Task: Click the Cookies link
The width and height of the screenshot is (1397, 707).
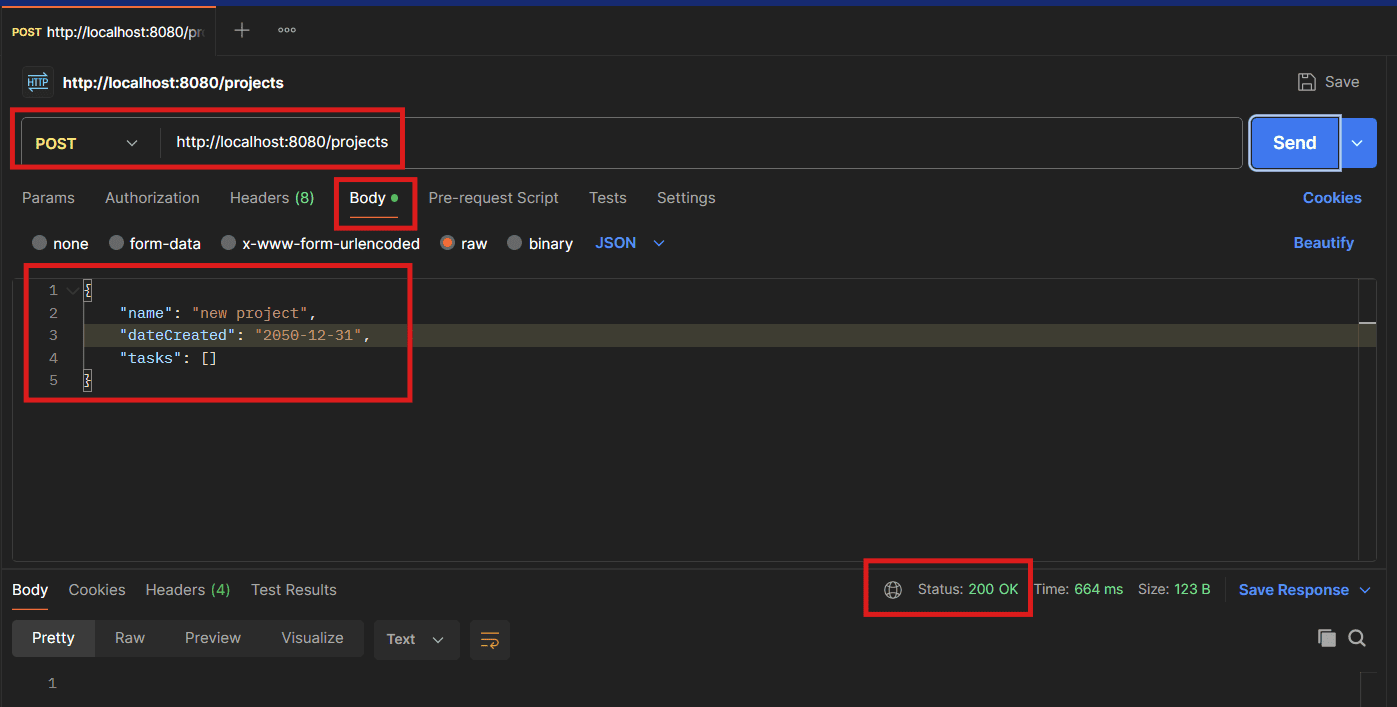Action: point(1332,198)
